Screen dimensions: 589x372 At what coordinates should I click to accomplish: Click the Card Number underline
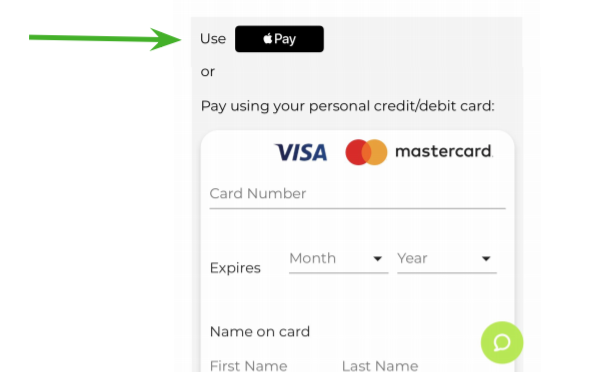point(358,208)
